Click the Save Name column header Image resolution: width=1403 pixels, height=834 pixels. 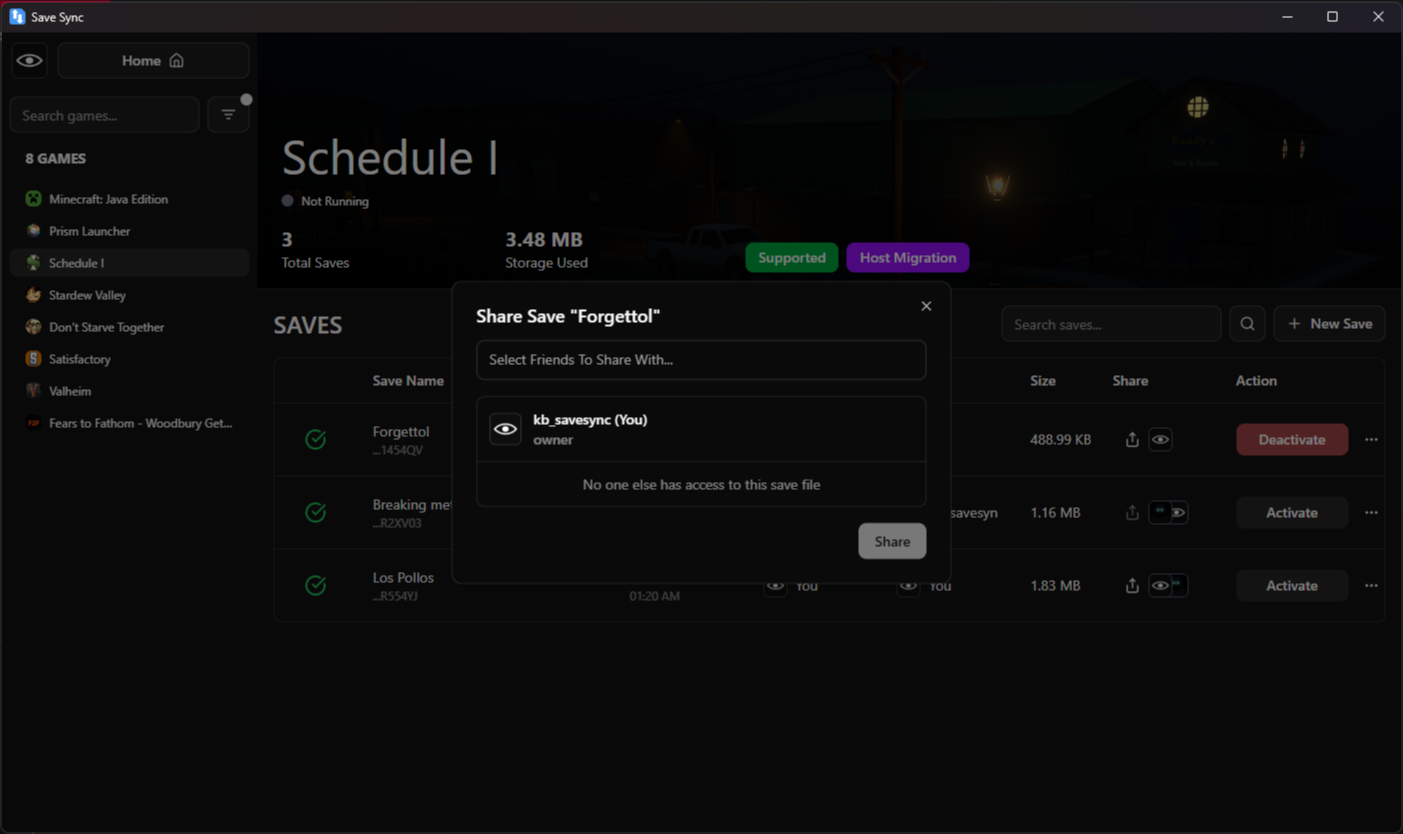click(x=408, y=381)
